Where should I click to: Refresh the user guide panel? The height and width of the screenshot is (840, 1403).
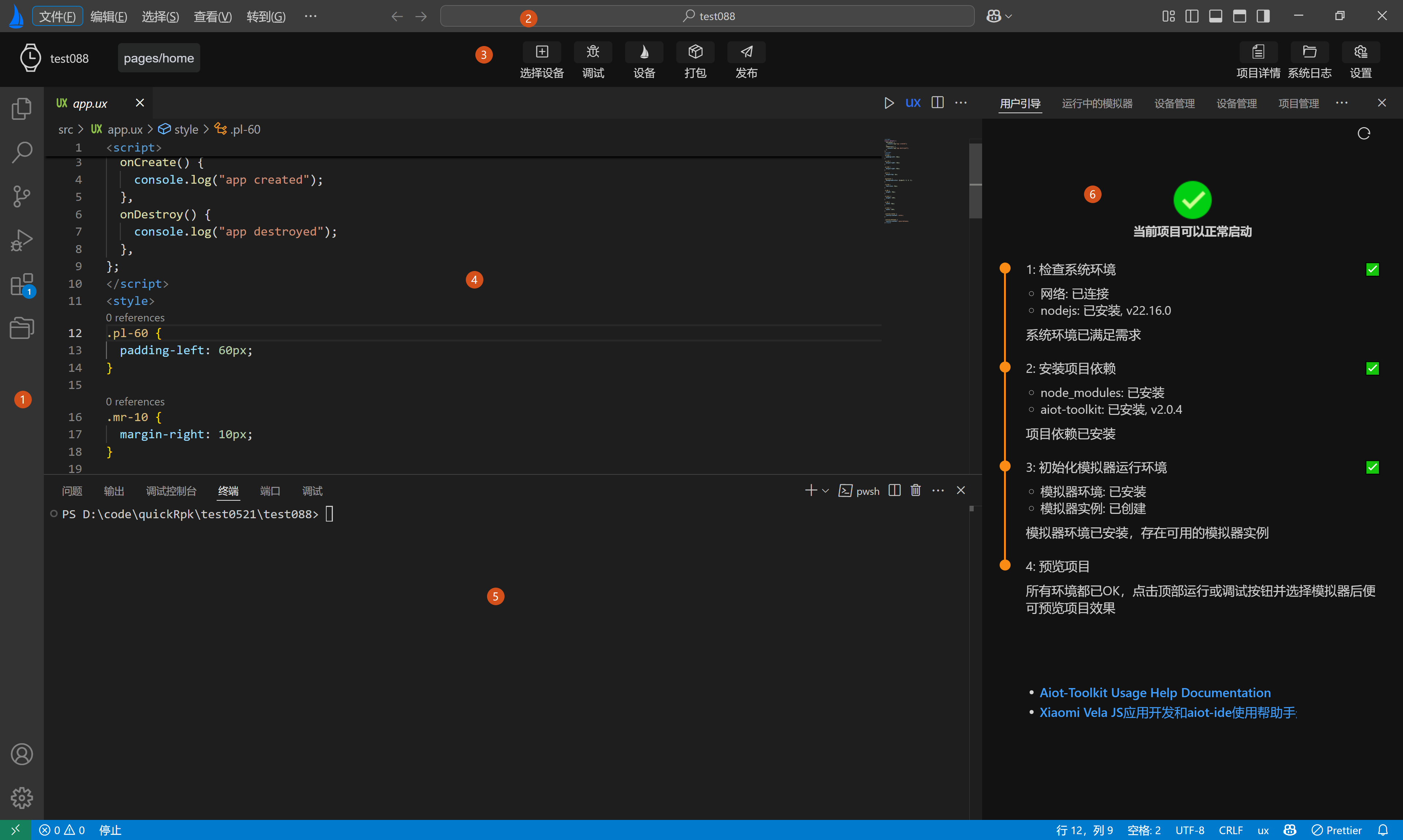tap(1364, 134)
